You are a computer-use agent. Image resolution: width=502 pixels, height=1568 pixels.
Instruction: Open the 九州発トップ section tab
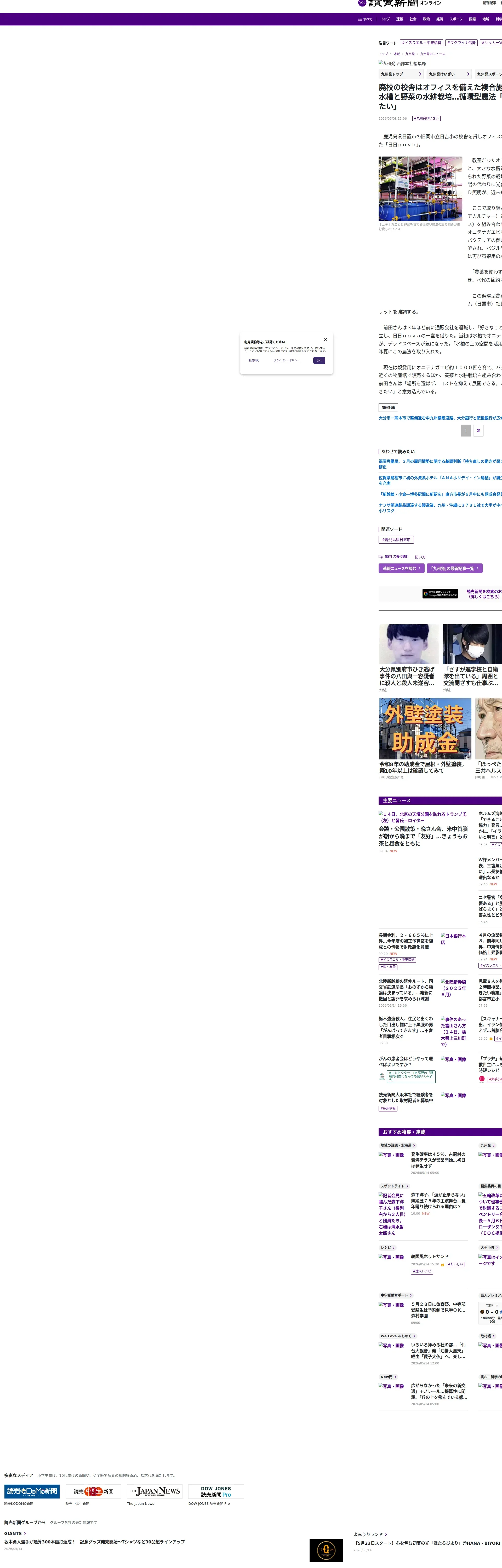point(401,74)
